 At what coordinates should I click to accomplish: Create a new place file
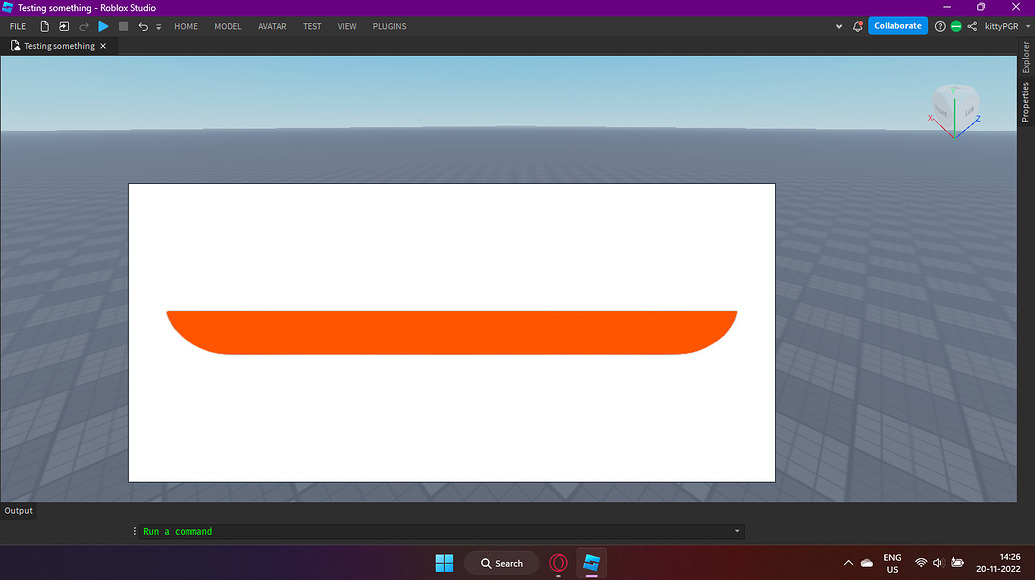point(45,26)
